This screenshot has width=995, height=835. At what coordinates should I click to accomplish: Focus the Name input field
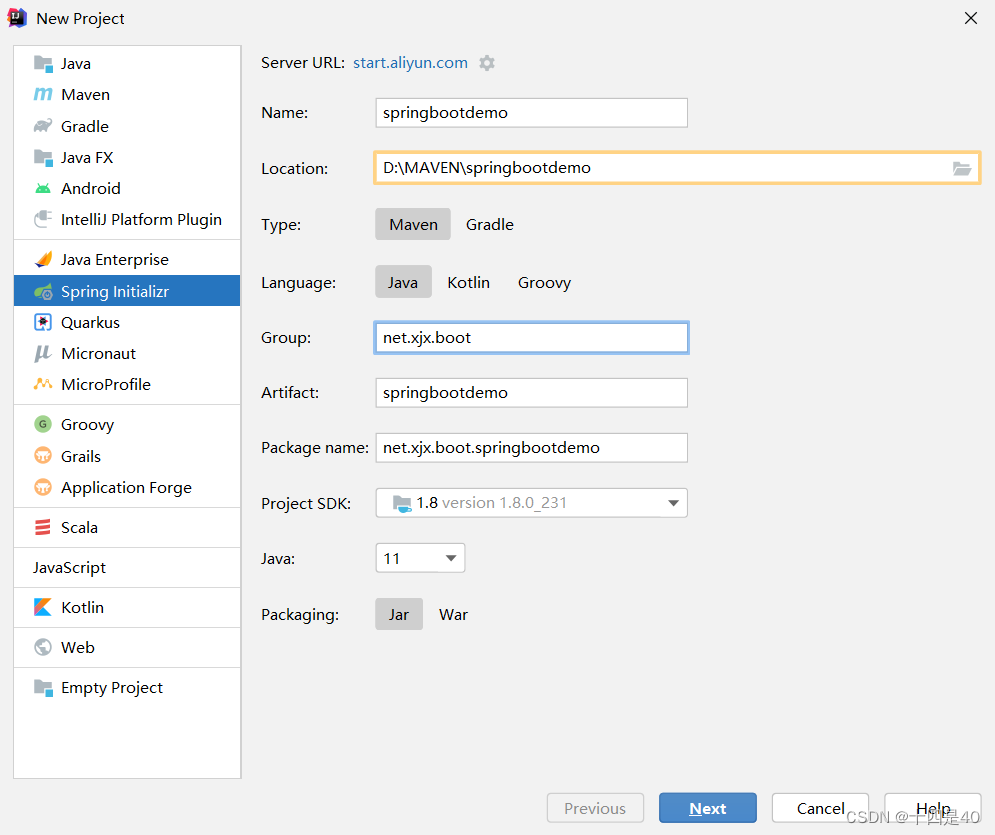click(x=531, y=112)
